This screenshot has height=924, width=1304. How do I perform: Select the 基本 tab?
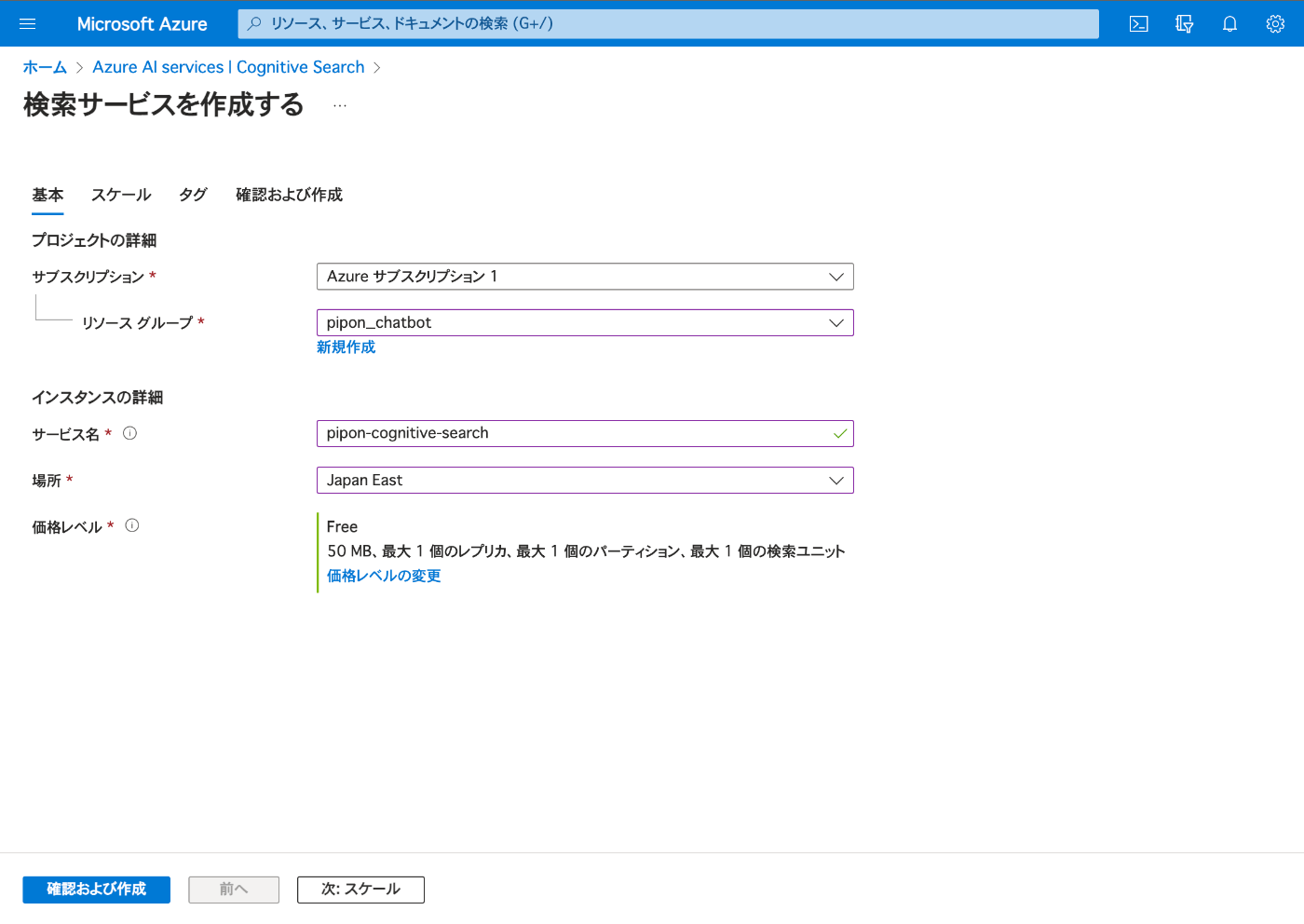[x=48, y=195]
